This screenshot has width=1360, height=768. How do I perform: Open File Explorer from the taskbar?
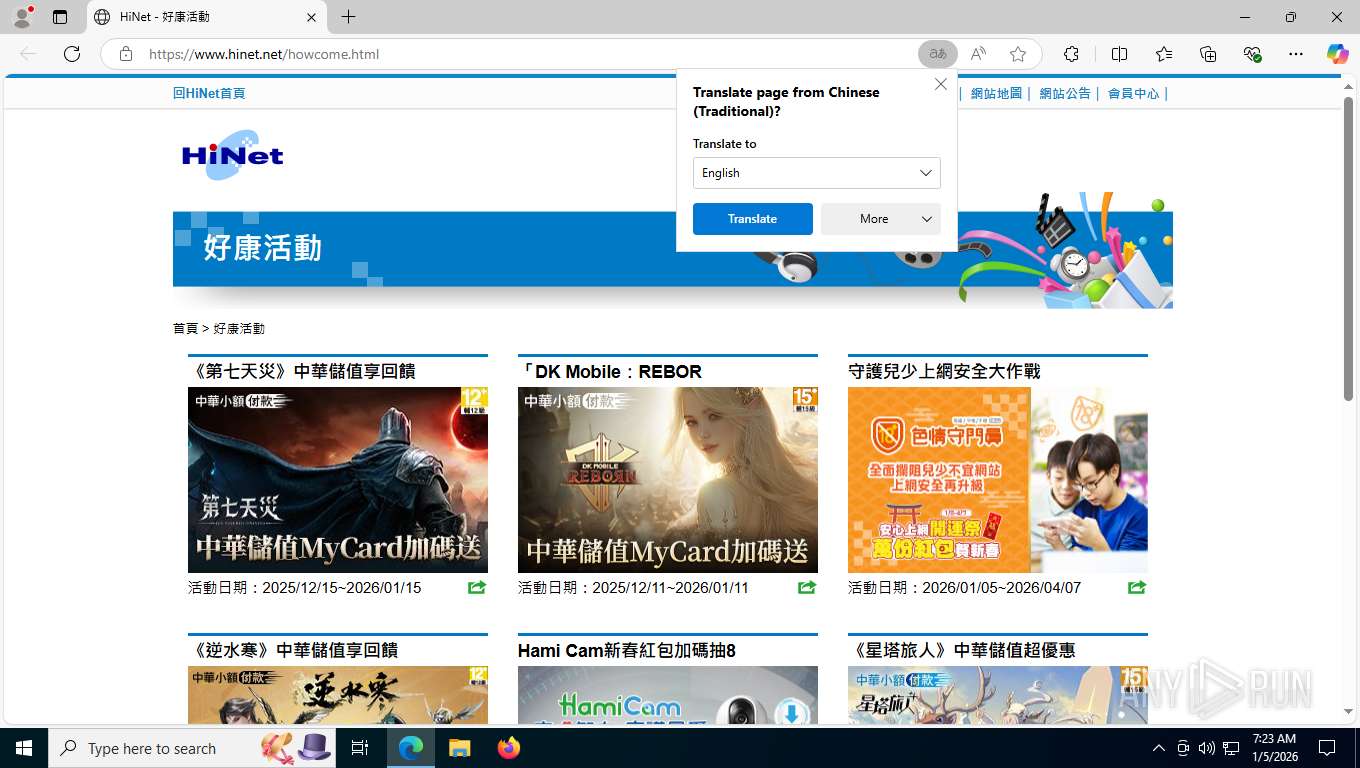459,748
